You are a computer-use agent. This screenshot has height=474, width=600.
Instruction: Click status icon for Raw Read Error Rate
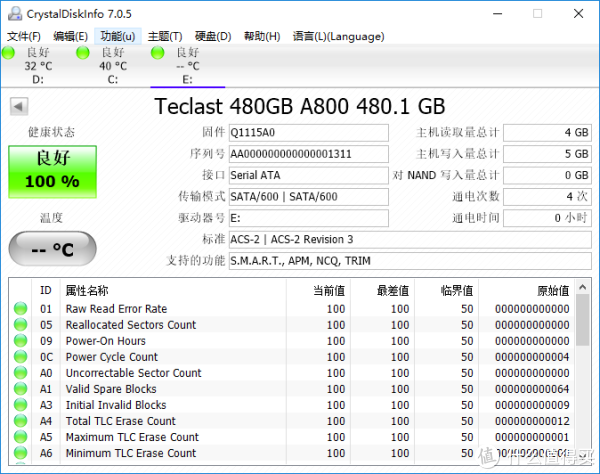coord(20,308)
